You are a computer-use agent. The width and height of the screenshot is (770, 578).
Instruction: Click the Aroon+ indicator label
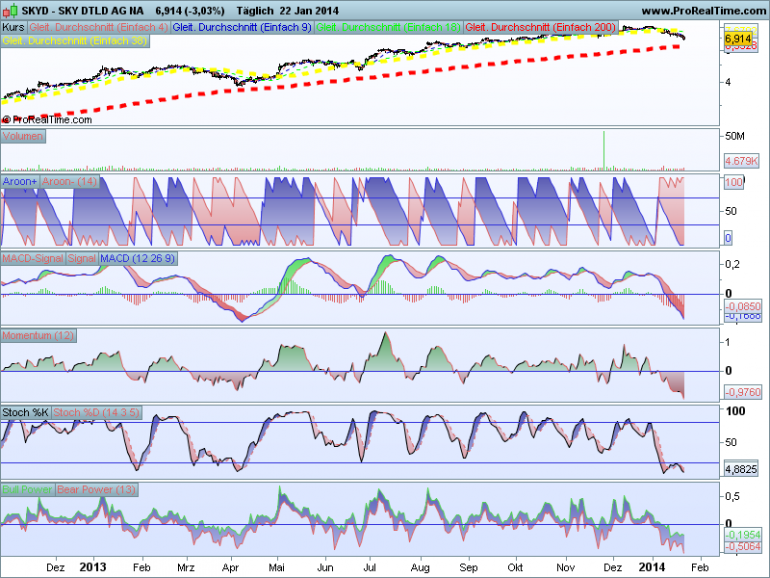tap(20, 182)
